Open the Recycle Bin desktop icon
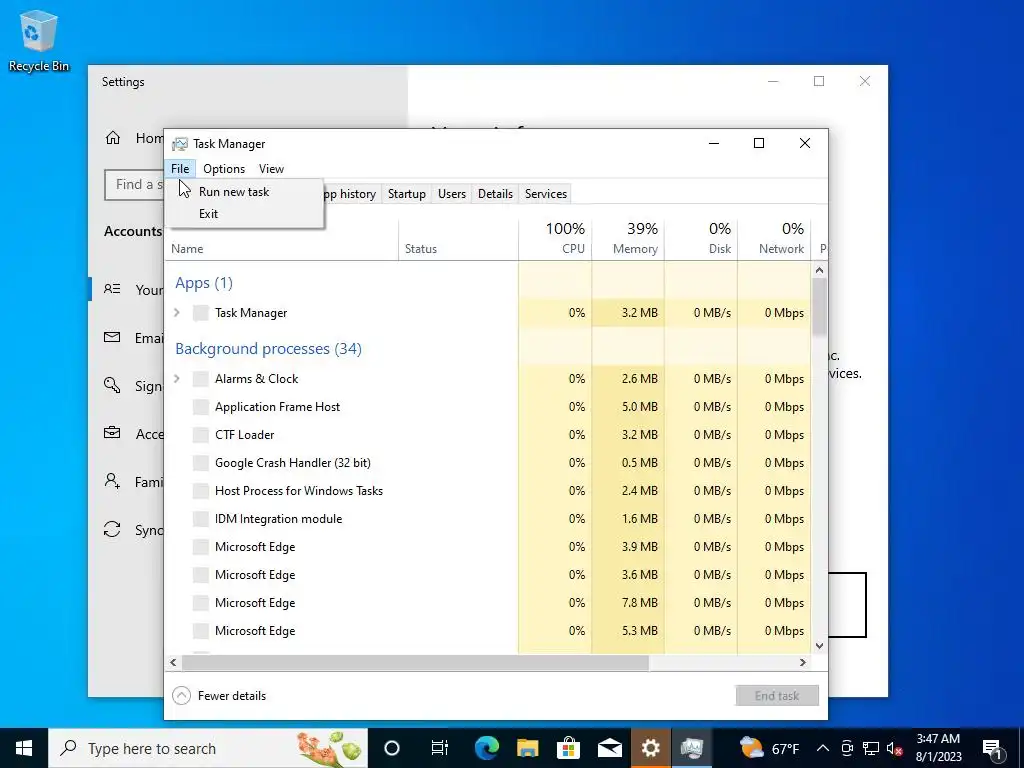 (39, 40)
